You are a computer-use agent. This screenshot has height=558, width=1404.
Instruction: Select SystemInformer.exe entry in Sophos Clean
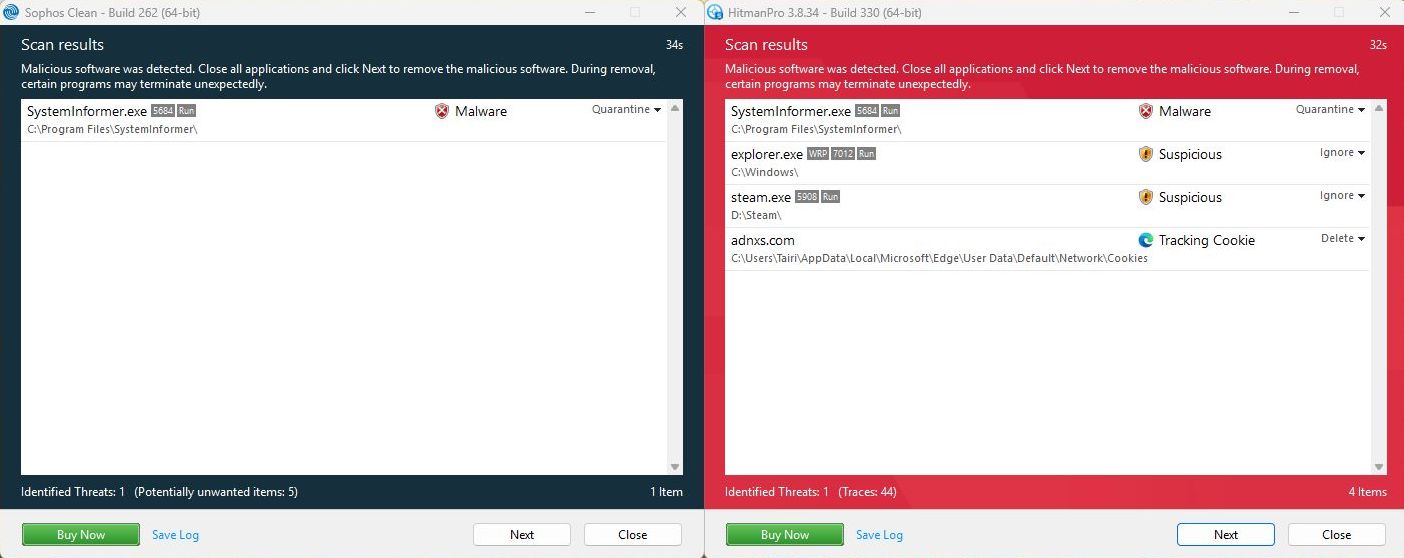[344, 120]
